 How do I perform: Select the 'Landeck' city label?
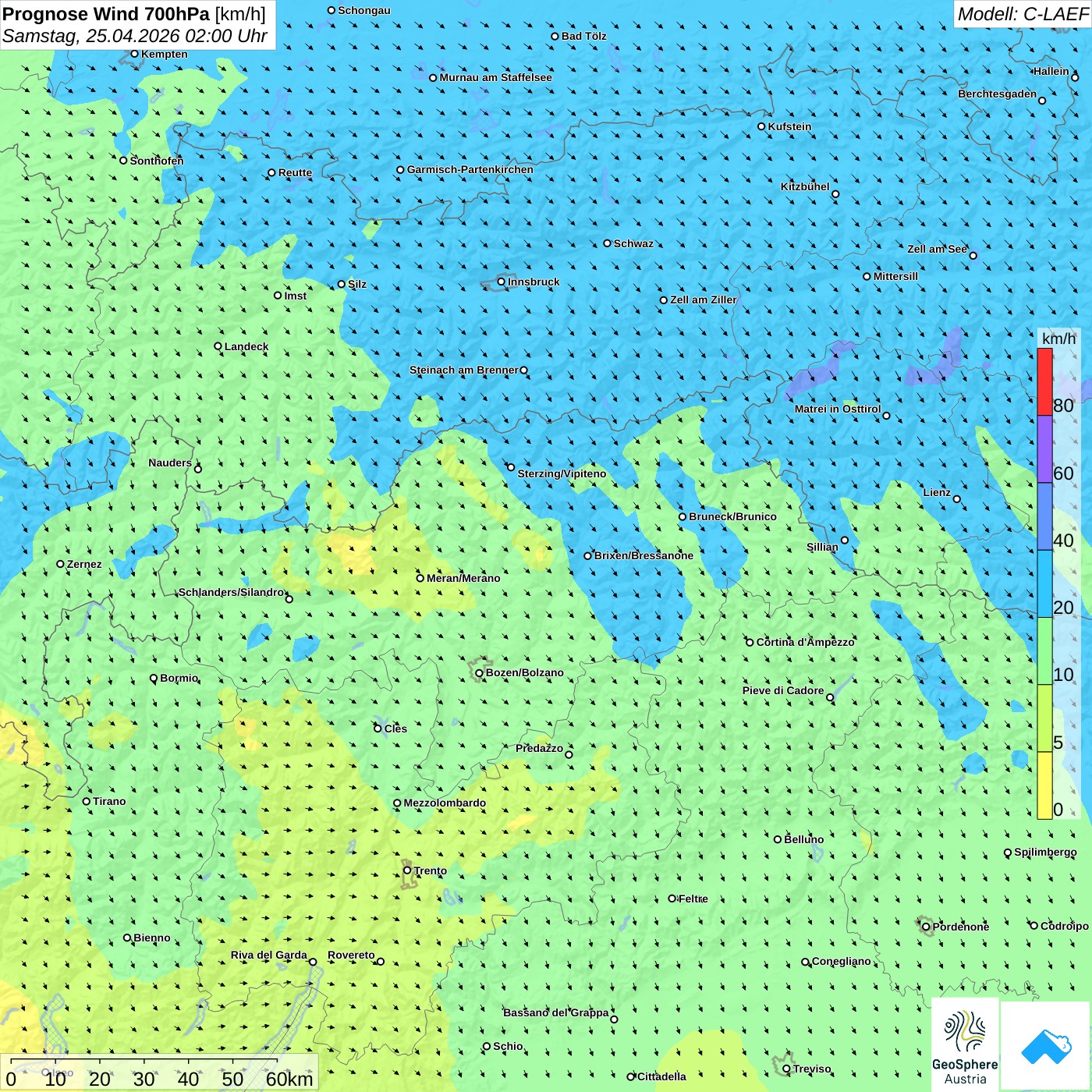click(x=246, y=346)
